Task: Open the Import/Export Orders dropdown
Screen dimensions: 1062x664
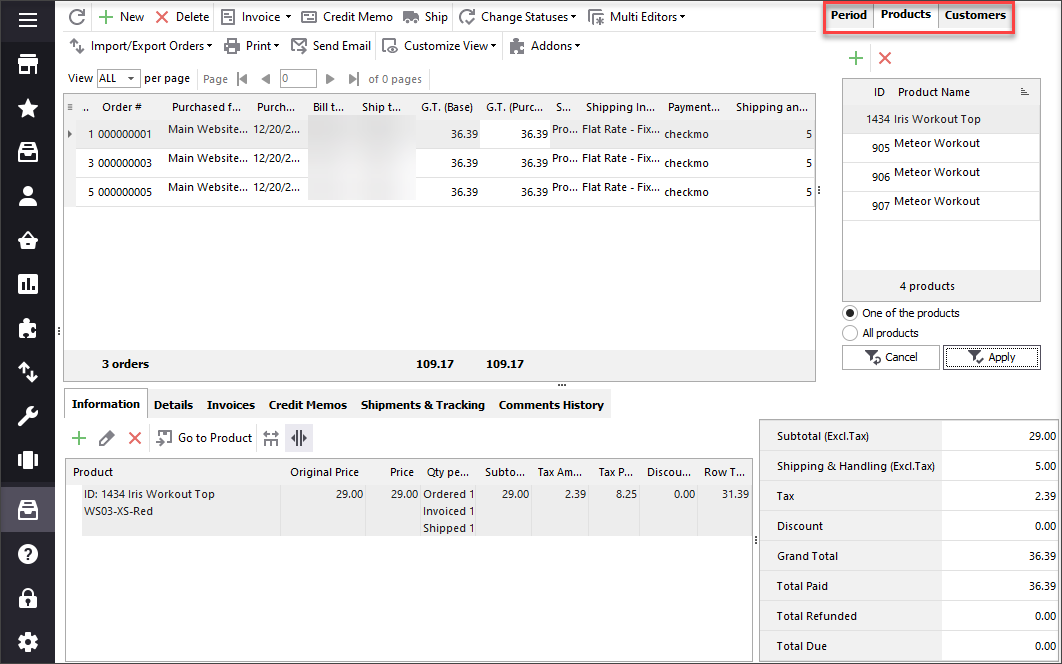Action: tap(141, 46)
